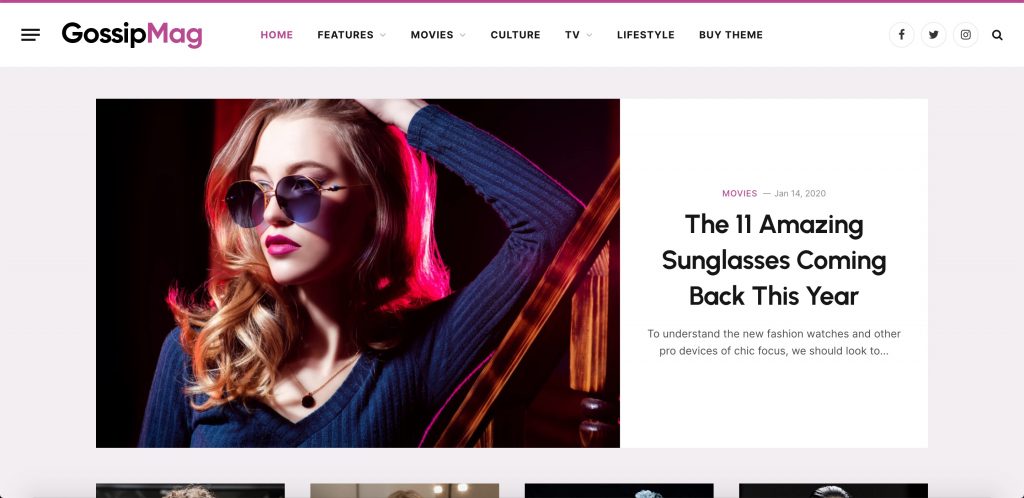Click the article excerpt about fashion watches
1024x498 pixels.
coord(774,342)
